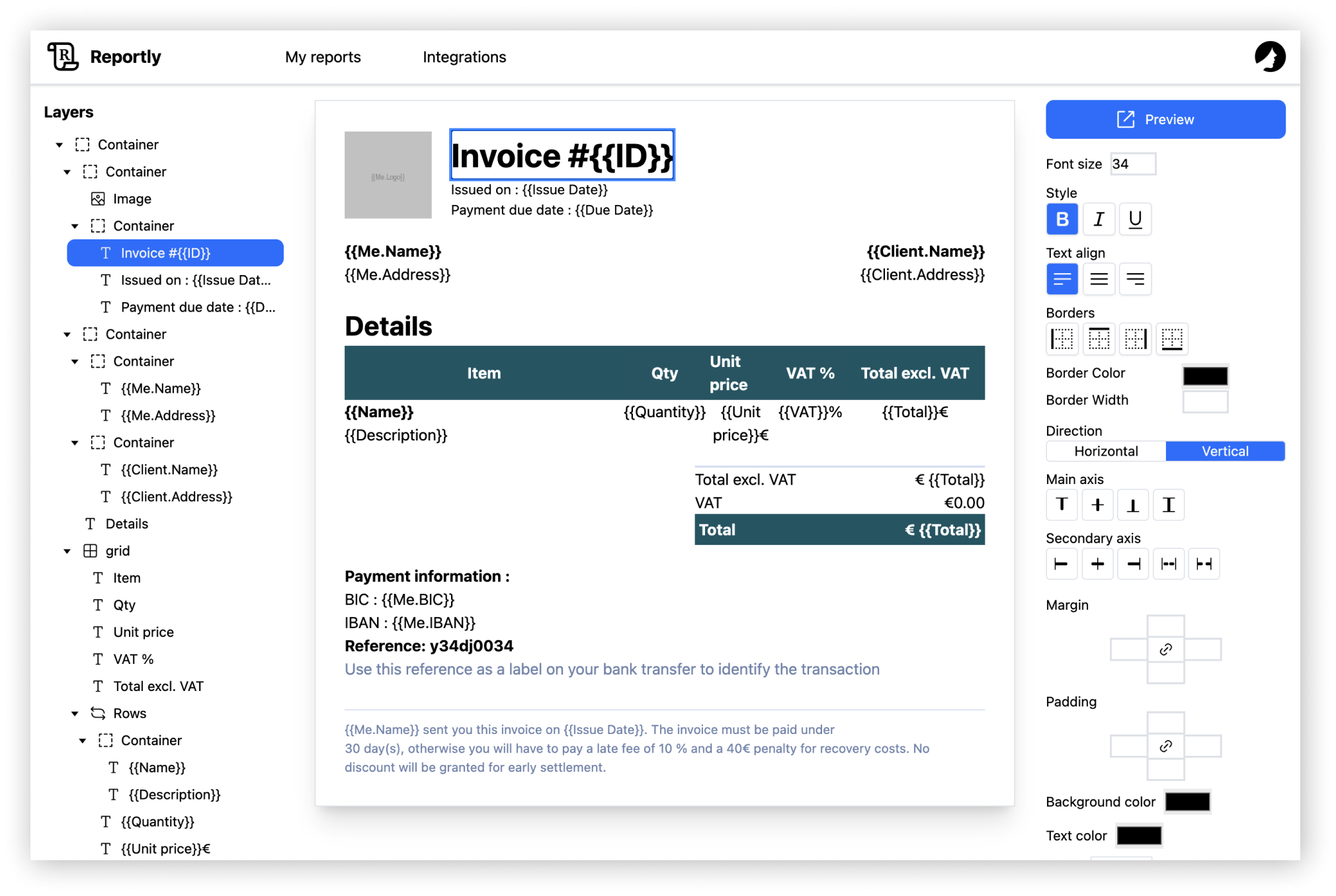Image resolution: width=1336 pixels, height=896 pixels.
Task: Click the Reportly logo icon
Action: click(63, 56)
